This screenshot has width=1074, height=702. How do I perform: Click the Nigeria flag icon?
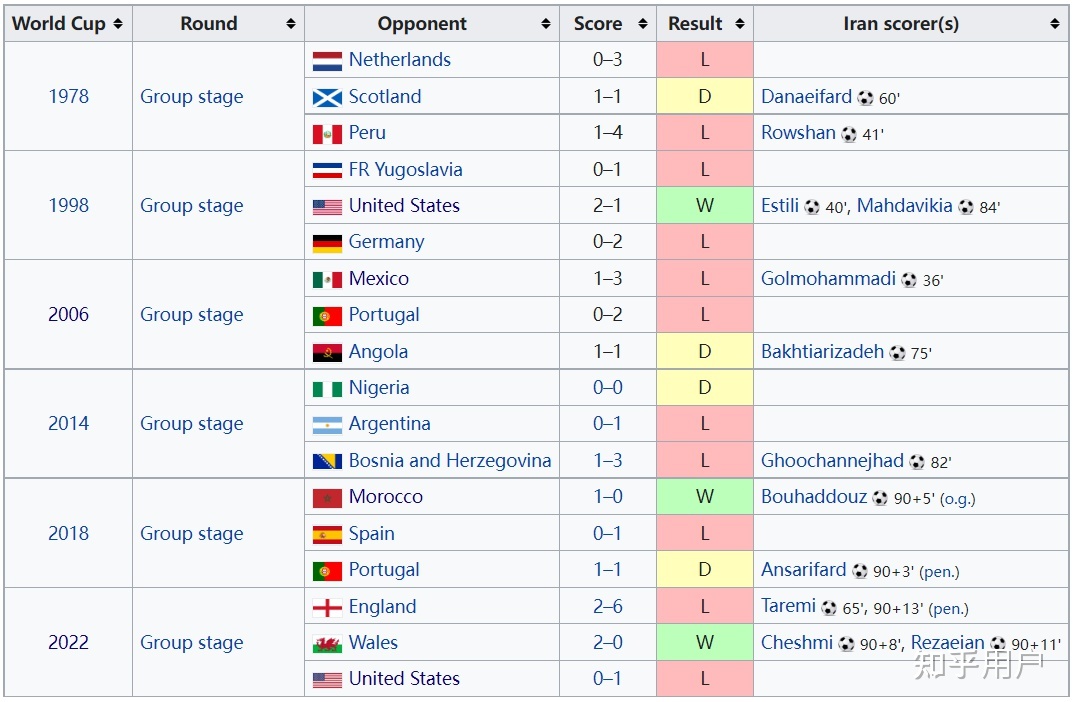[x=327, y=389]
